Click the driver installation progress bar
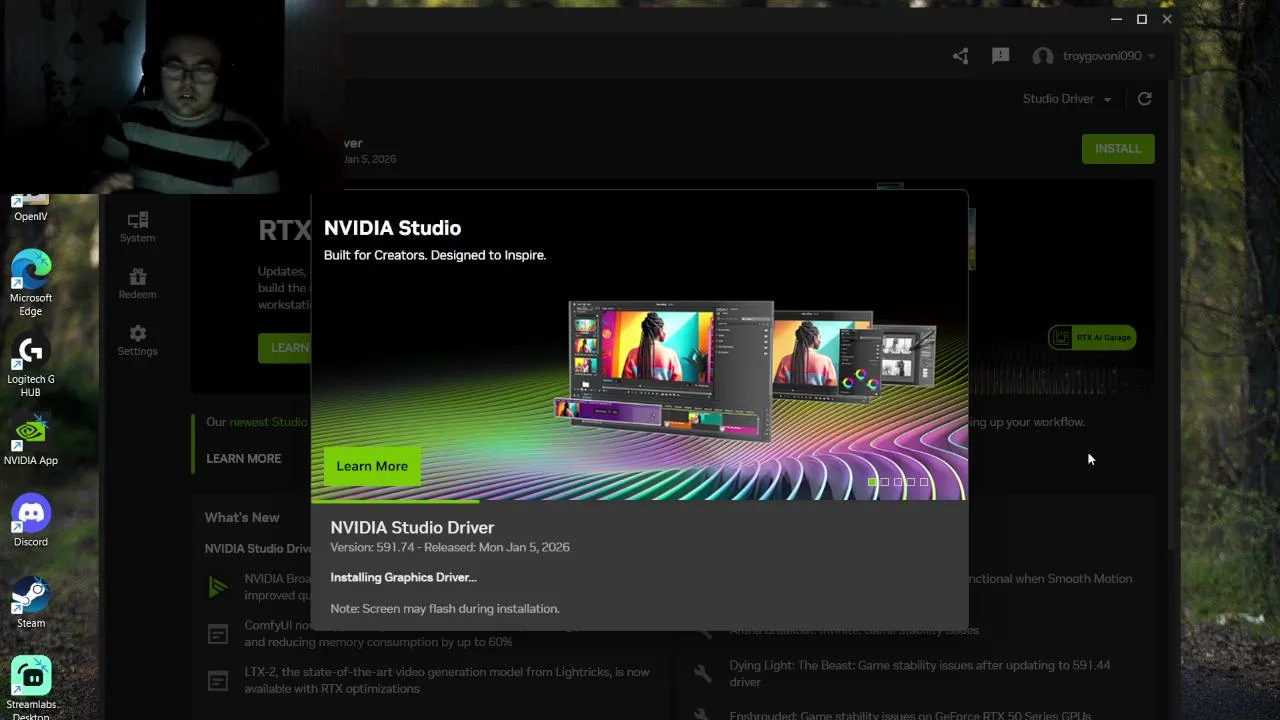 [639, 501]
